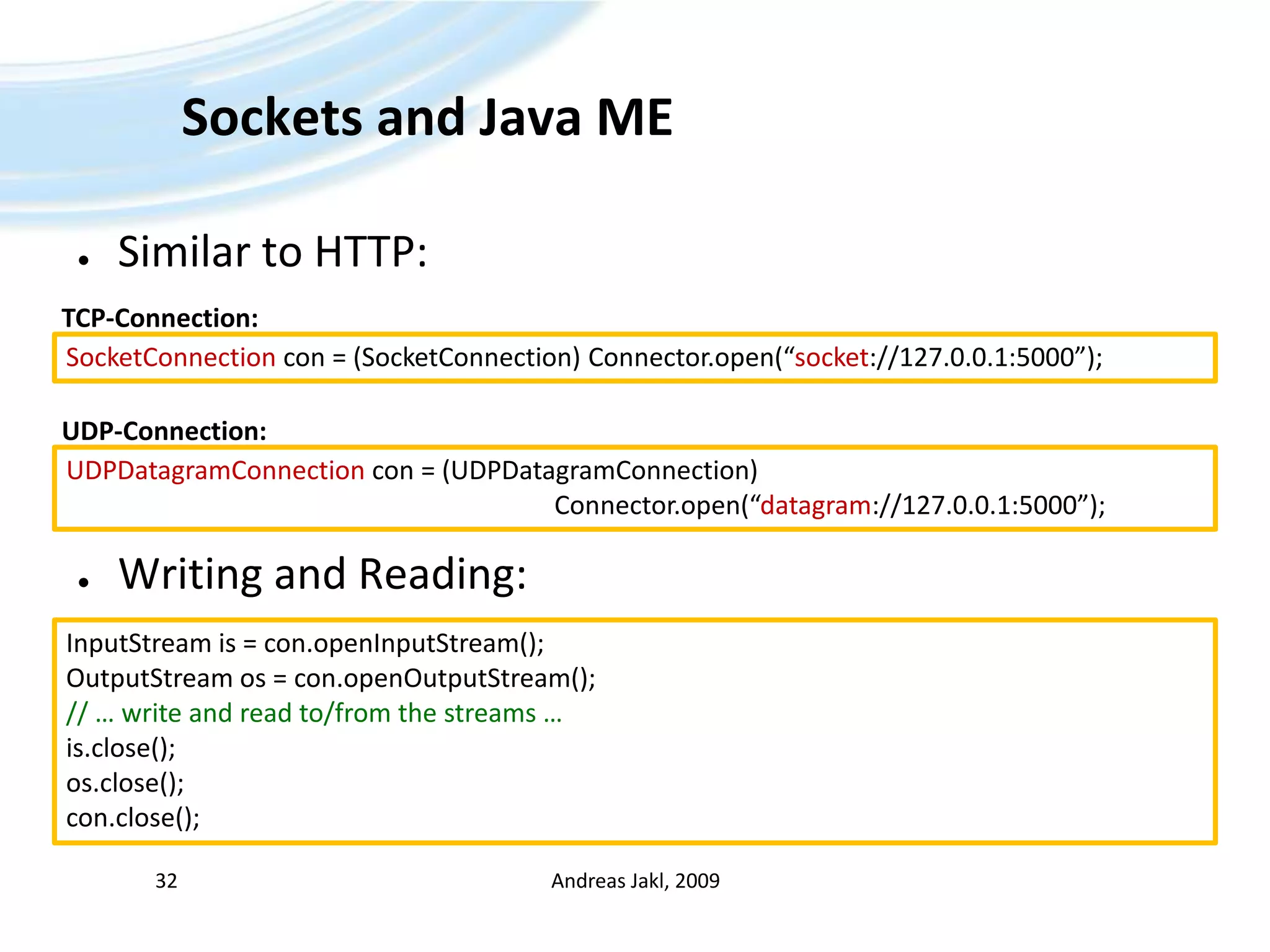This screenshot has height=952, width=1270.
Task: Click the 'os.close();' code line
Action: pyautogui.click(x=125, y=783)
